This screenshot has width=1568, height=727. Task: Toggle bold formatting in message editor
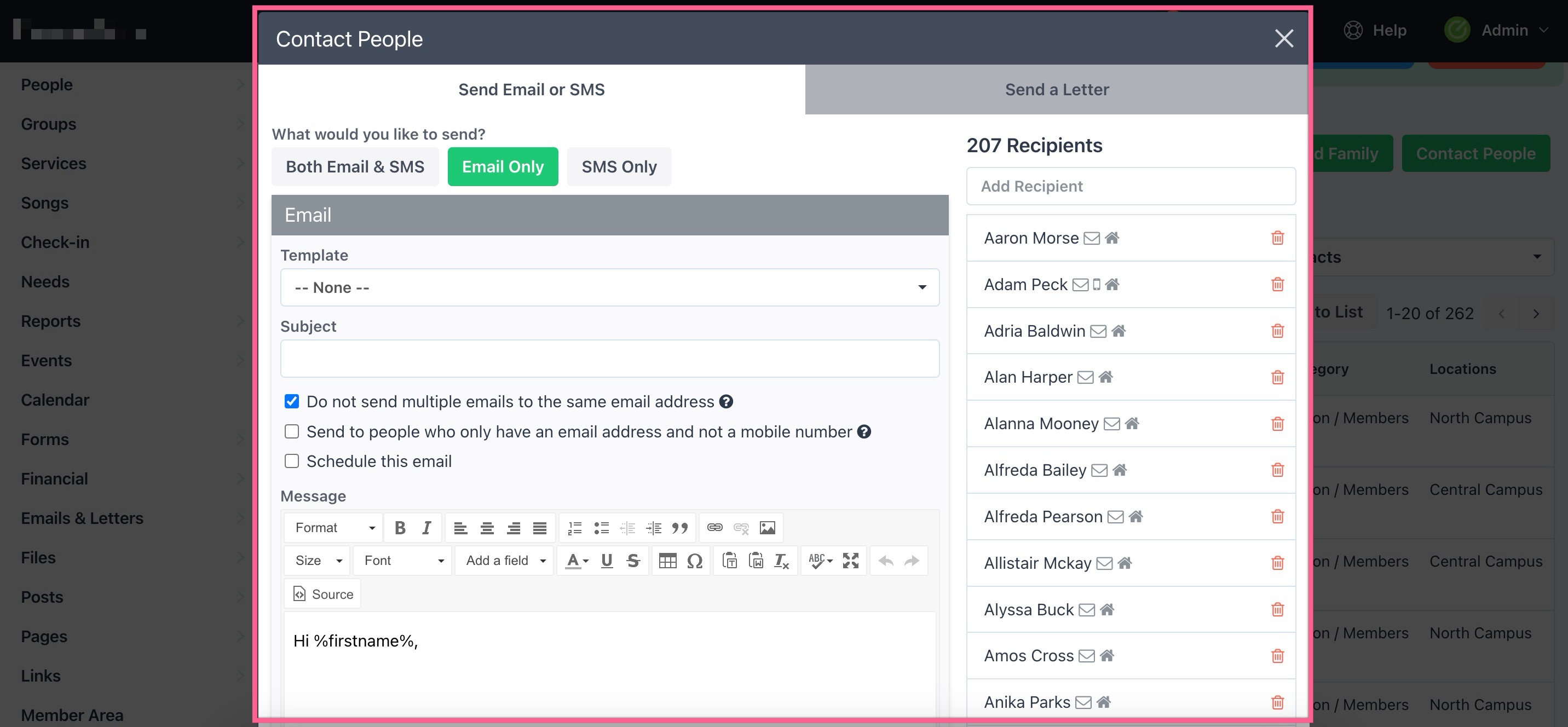click(x=400, y=528)
